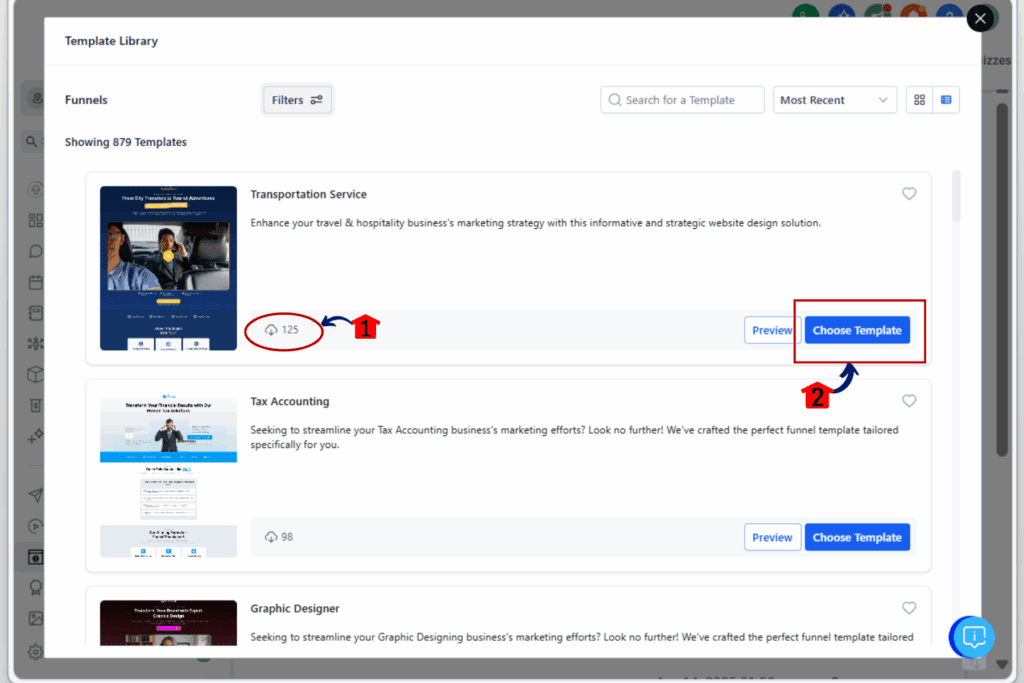Click the 125 downloads cloud icon

271,330
